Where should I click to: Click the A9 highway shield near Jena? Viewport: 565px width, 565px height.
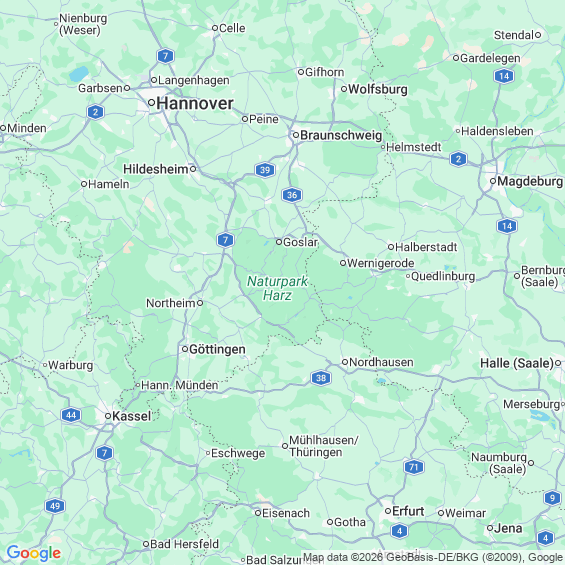coord(552,498)
